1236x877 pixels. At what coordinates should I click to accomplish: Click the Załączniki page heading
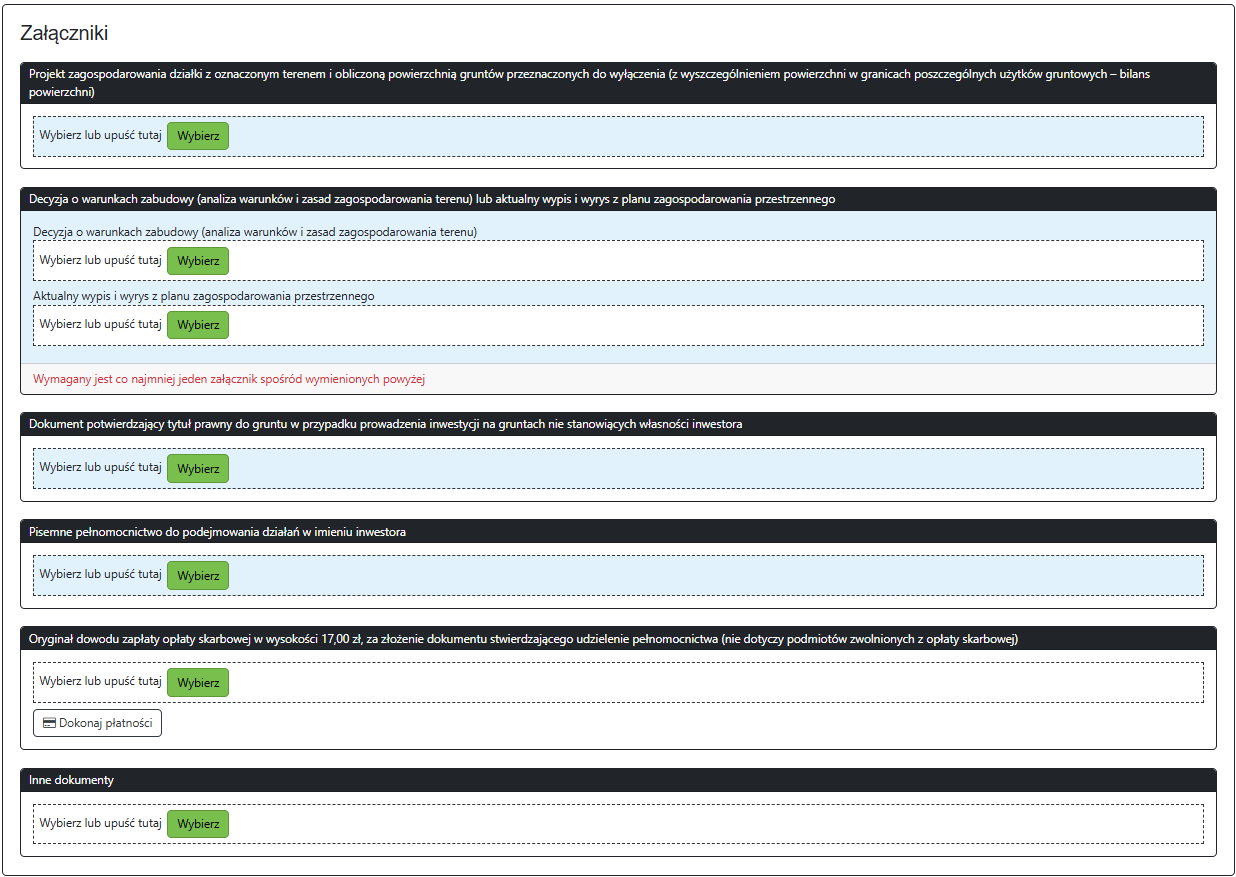[64, 33]
